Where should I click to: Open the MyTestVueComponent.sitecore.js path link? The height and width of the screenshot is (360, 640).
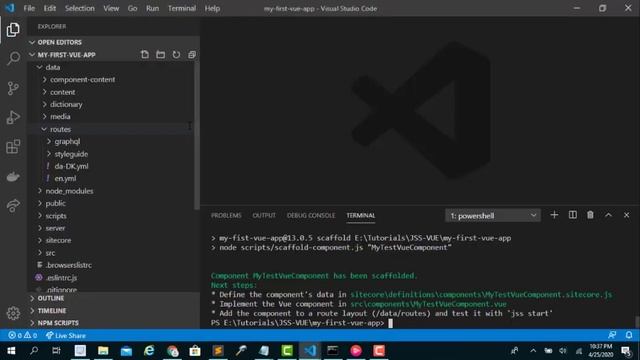pyautogui.click(x=481, y=294)
